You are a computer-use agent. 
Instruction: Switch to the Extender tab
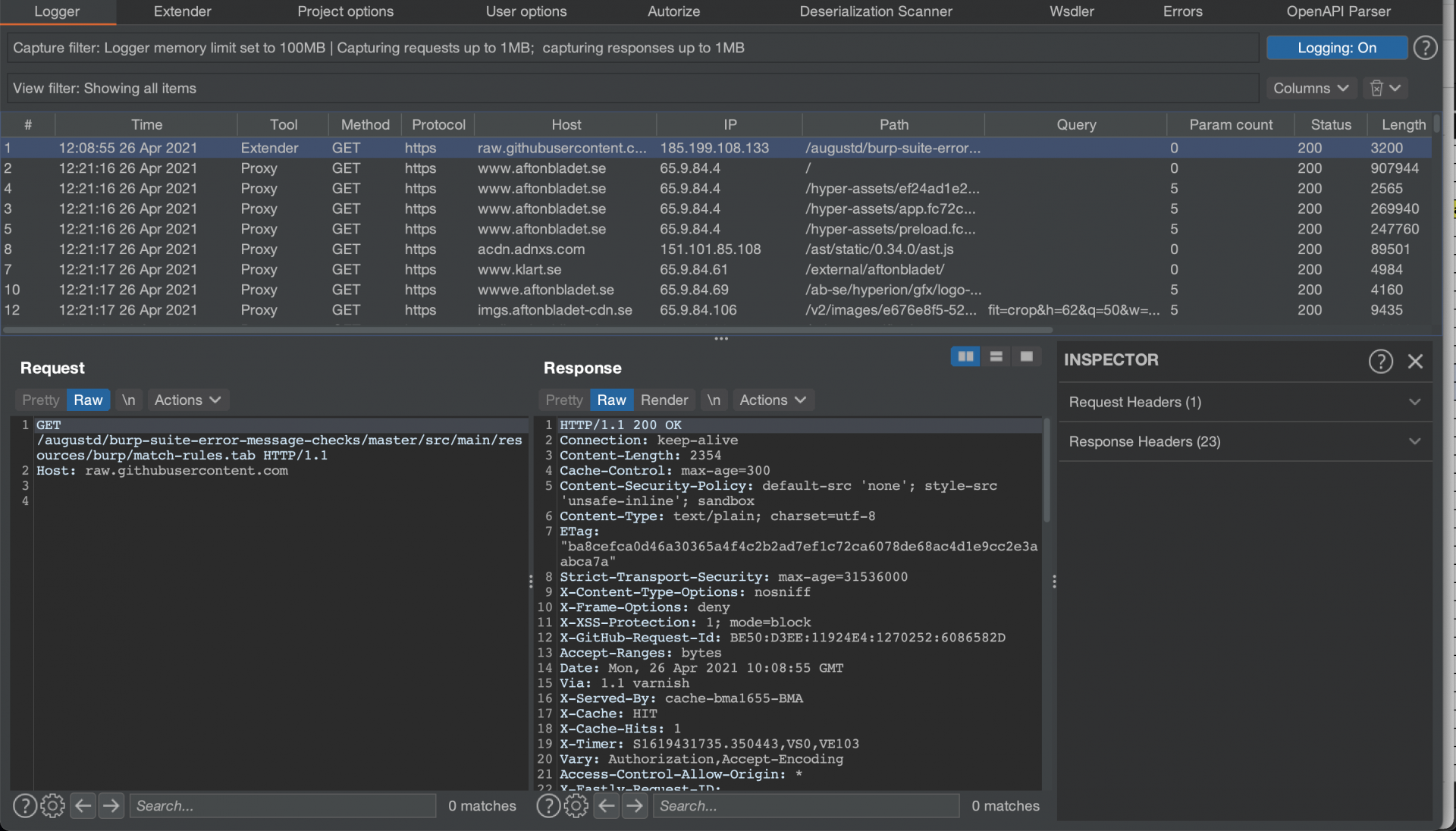click(x=182, y=11)
